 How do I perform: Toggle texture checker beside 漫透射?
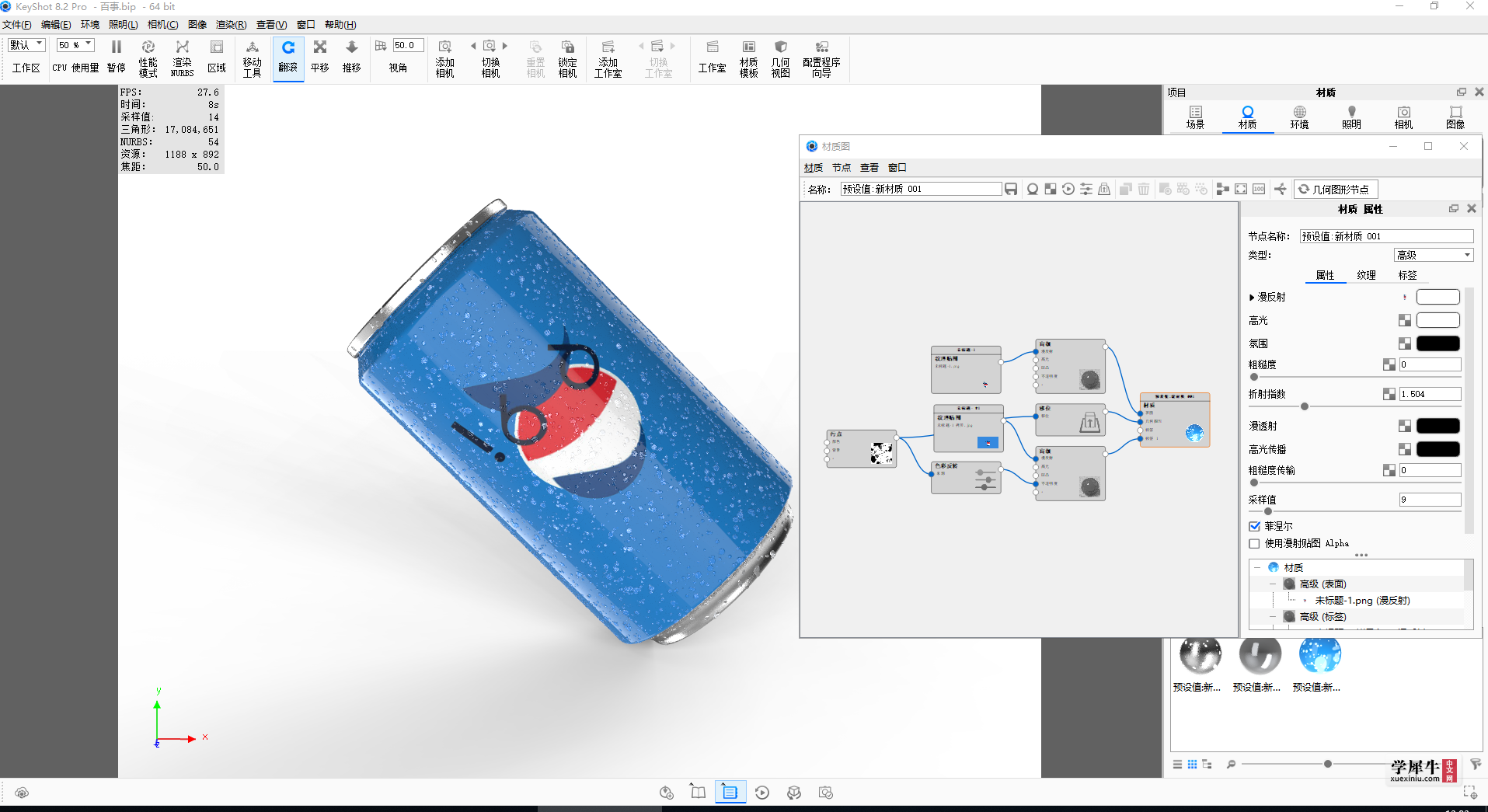point(1405,426)
